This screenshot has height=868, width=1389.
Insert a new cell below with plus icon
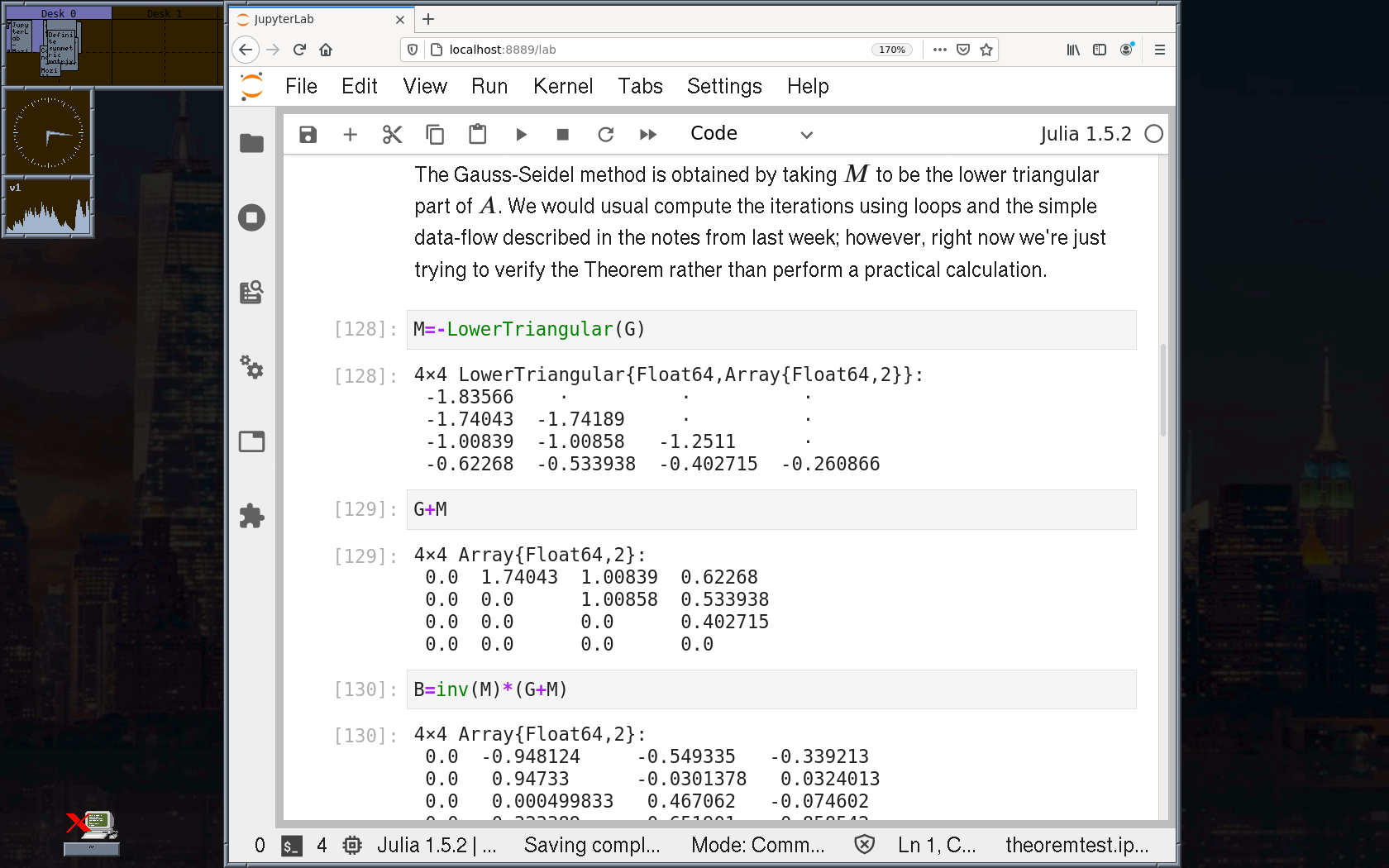350,135
